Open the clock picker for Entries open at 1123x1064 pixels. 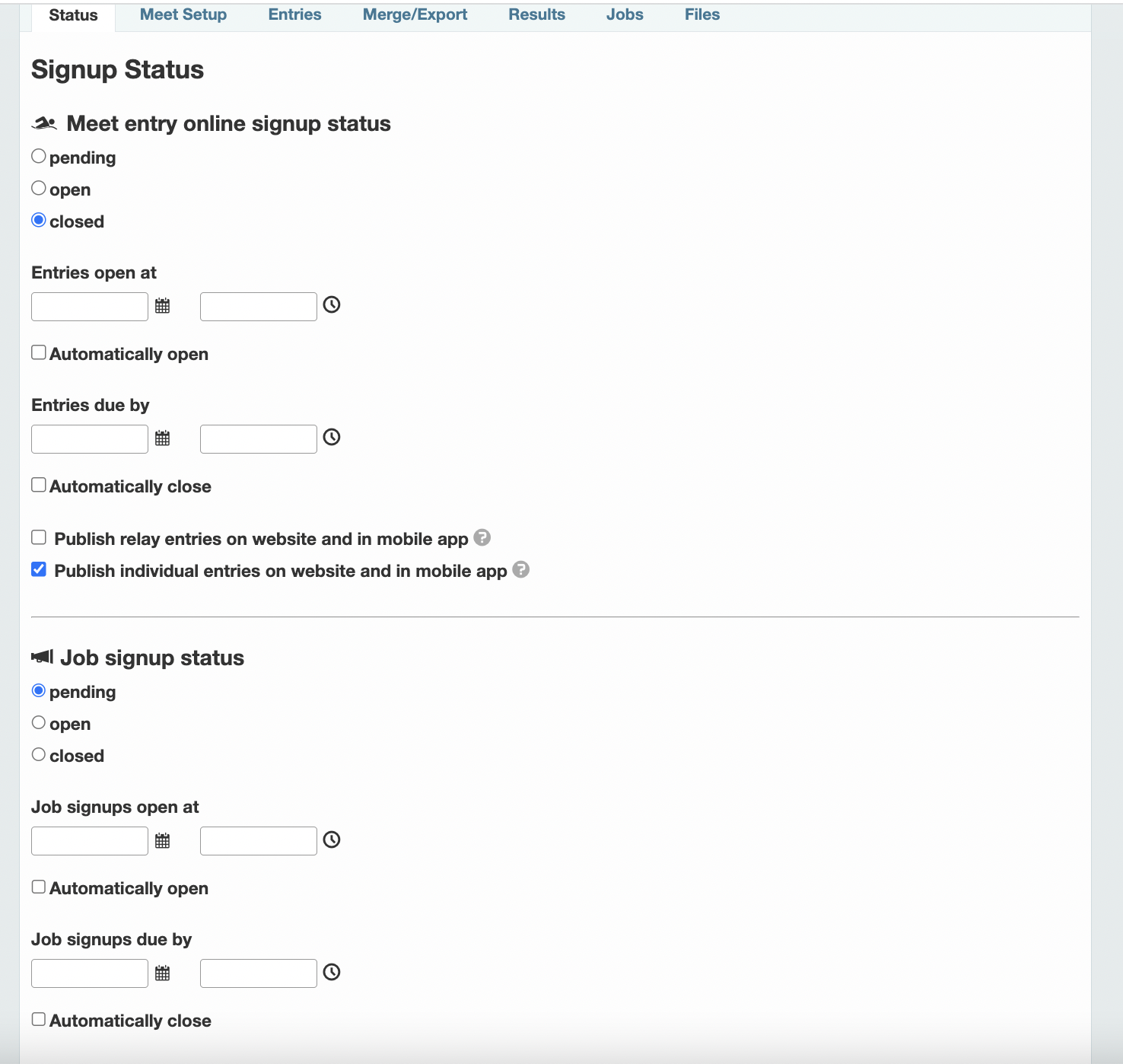pyautogui.click(x=331, y=305)
